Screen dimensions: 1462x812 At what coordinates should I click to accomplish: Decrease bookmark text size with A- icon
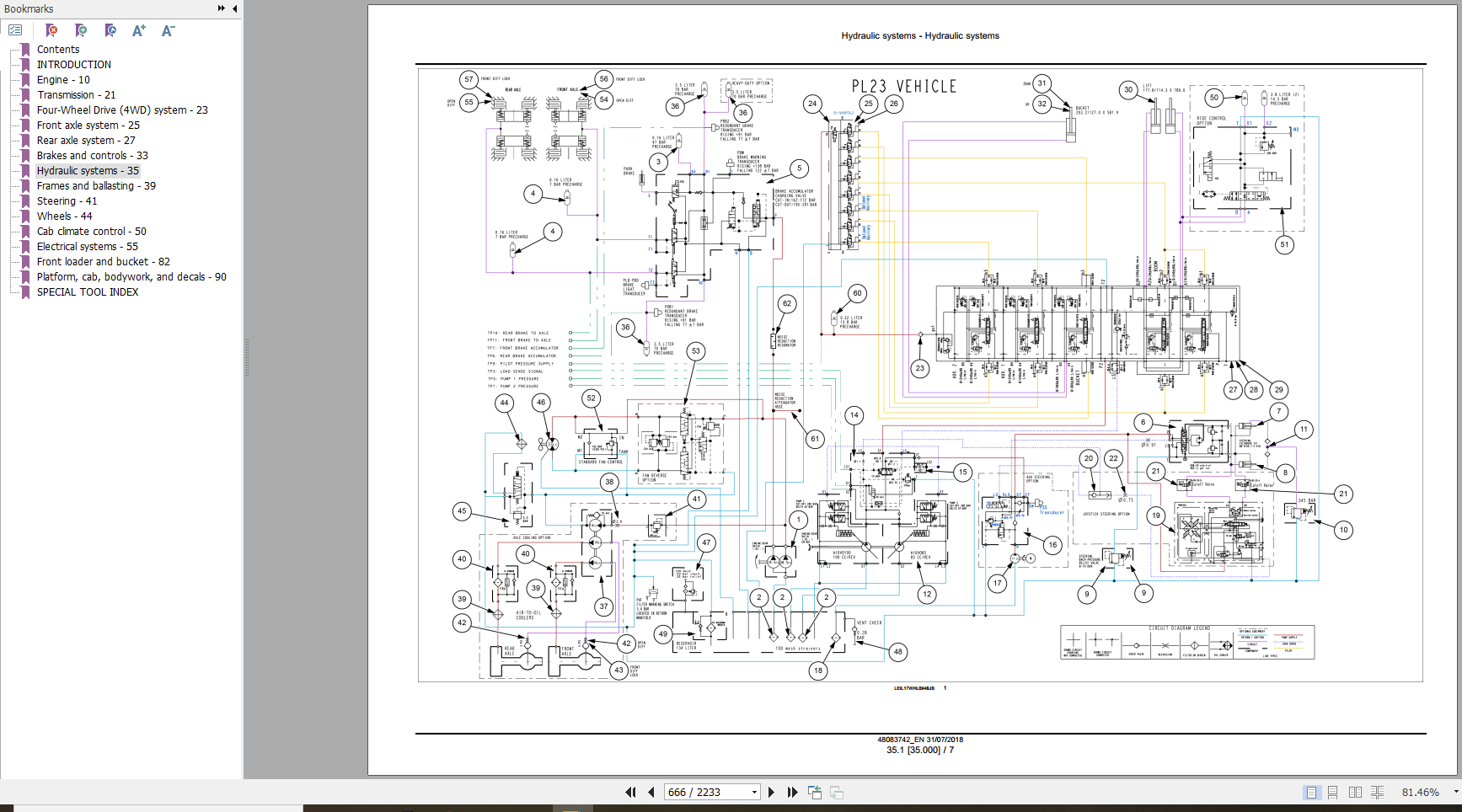coord(168,30)
